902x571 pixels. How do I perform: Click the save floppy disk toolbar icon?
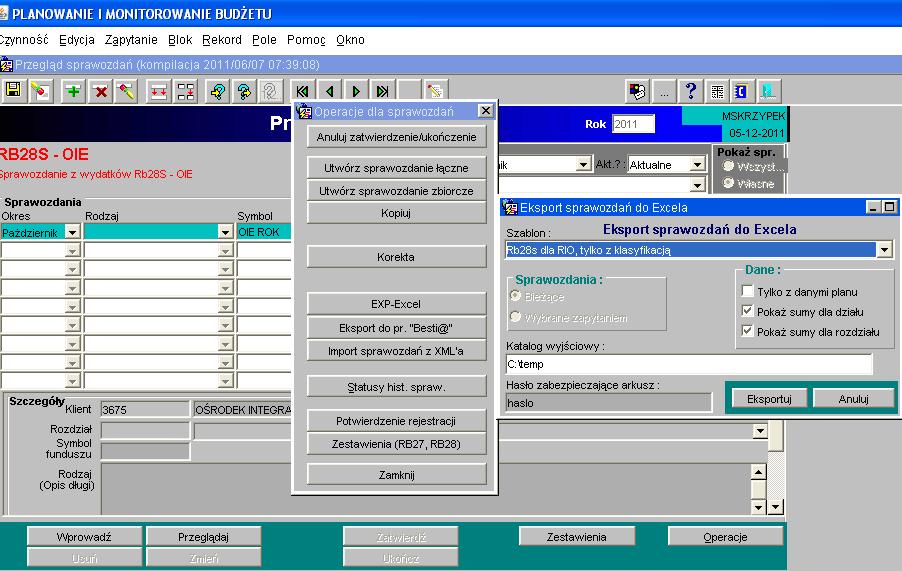point(13,91)
